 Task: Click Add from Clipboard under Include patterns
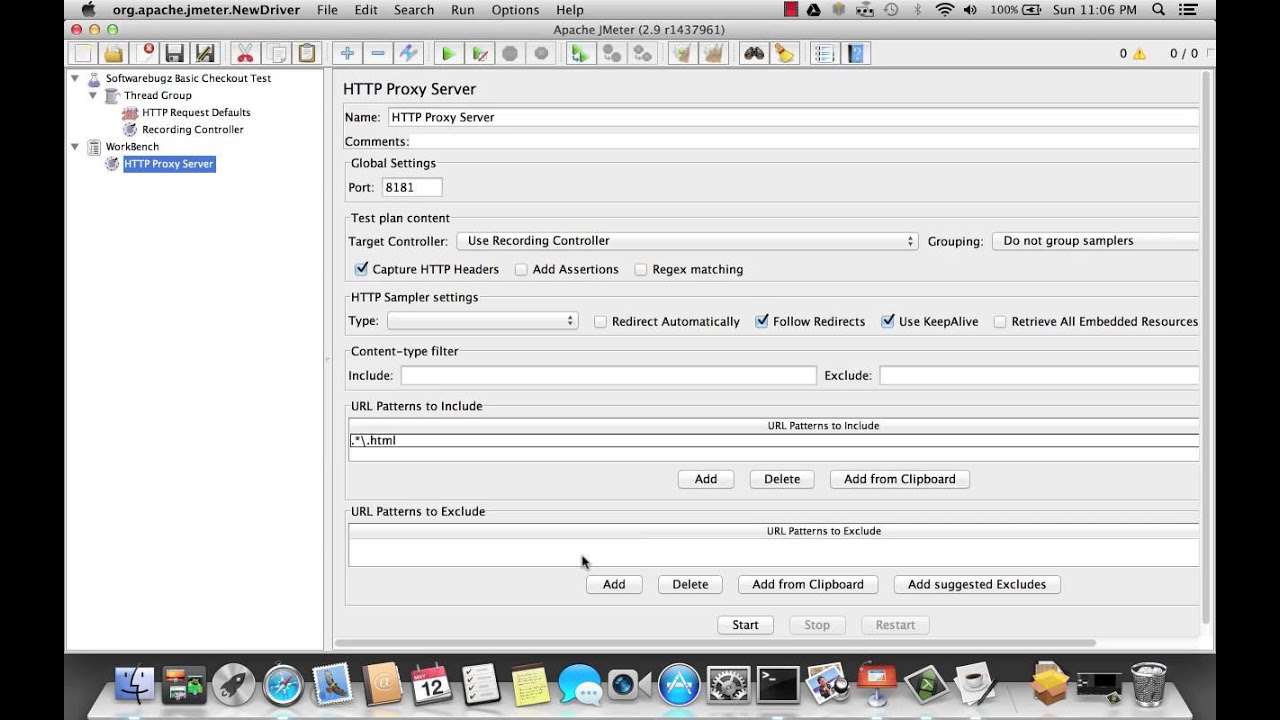click(900, 479)
